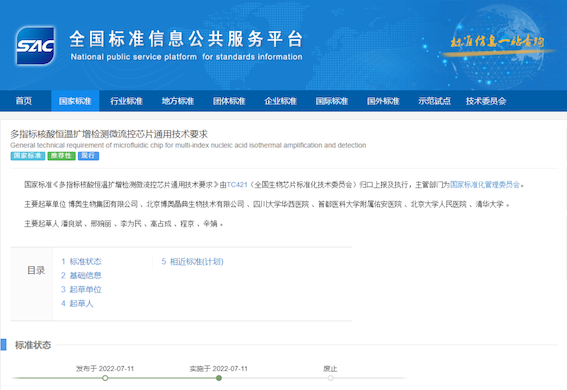Switch to 团体标准 section
Image resolution: width=567 pixels, height=390 pixels.
[x=229, y=101]
